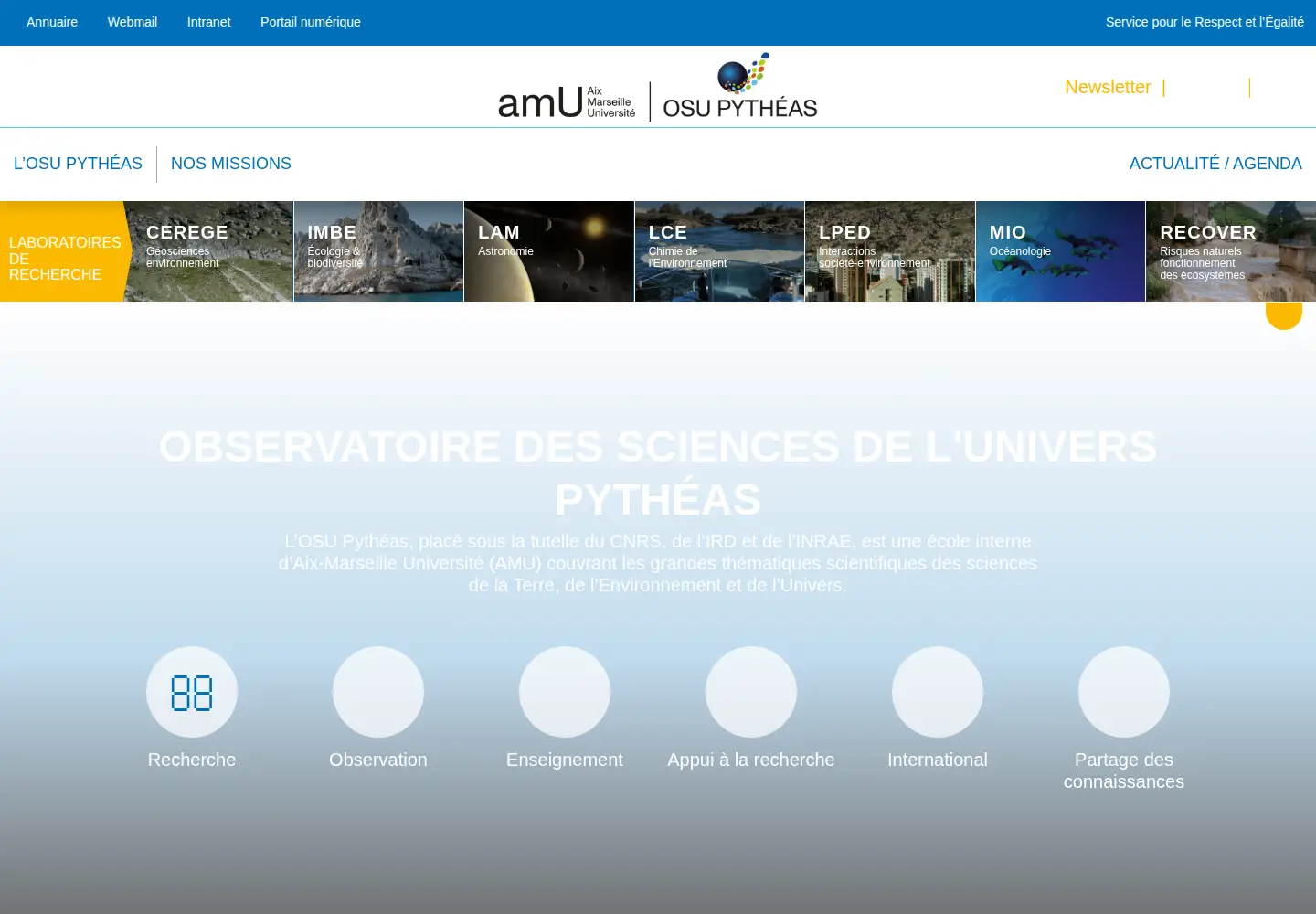
Task: Open the LPED Interactions société-environnement tile
Action: [890, 251]
